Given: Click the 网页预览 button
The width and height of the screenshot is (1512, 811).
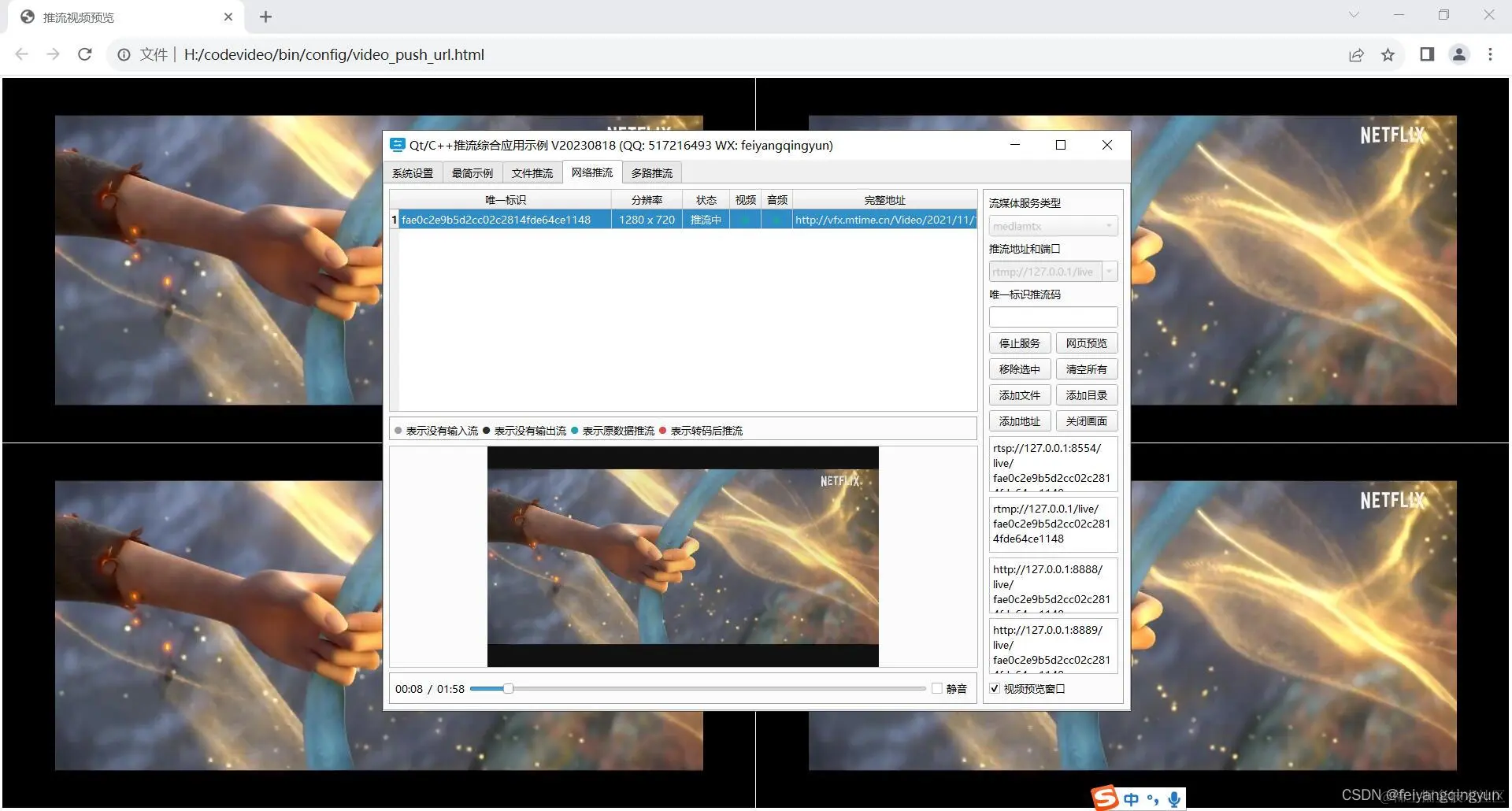Looking at the screenshot, I should pyautogui.click(x=1087, y=343).
